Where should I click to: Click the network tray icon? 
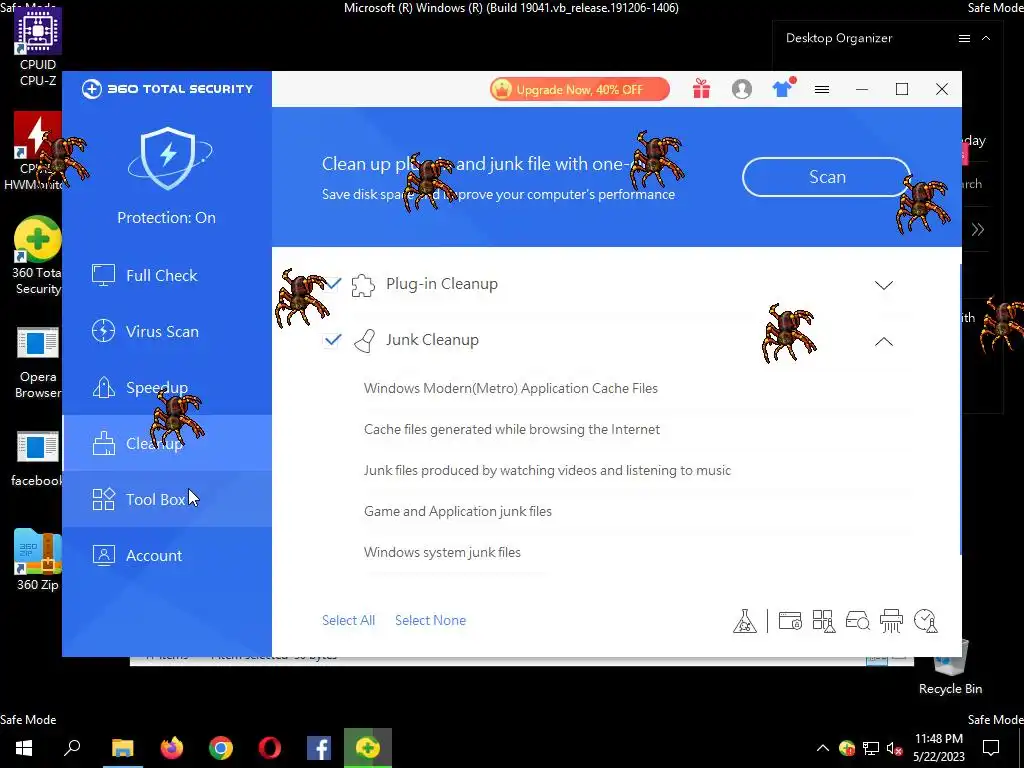[871, 748]
